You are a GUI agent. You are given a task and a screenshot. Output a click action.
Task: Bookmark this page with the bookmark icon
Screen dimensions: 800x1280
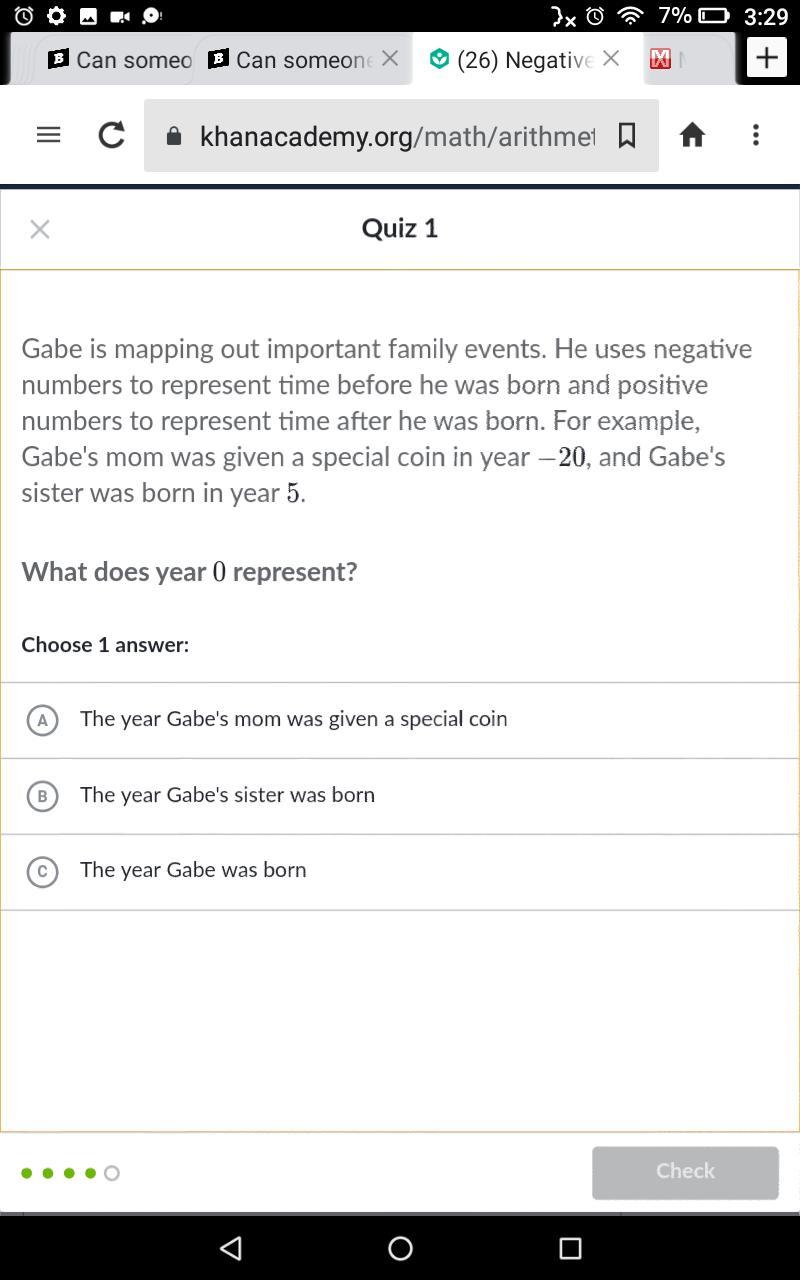627,135
